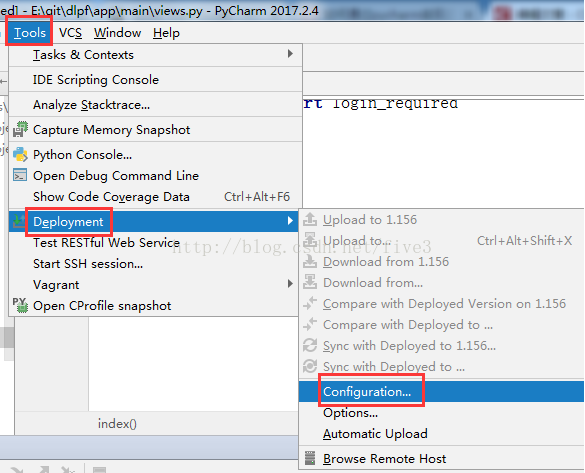Click the Python Console icon

[20, 154]
